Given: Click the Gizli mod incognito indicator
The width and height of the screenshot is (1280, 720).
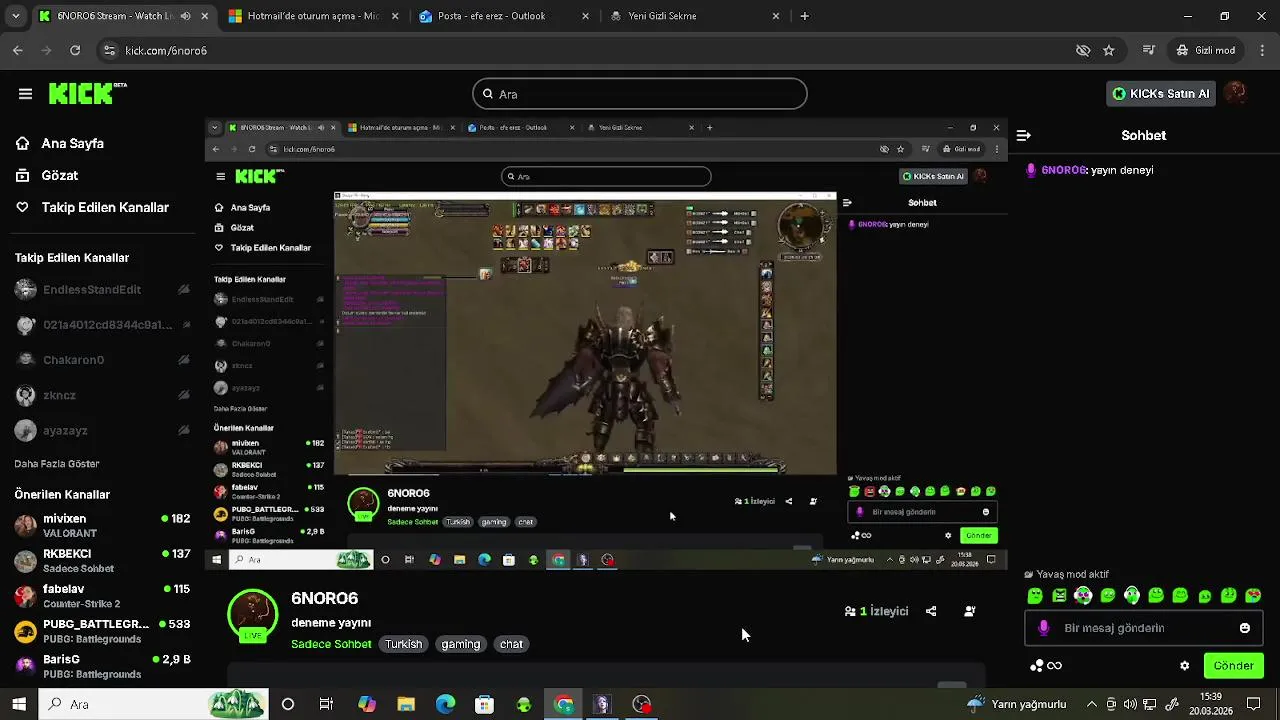Looking at the screenshot, I should coord(1206,50).
